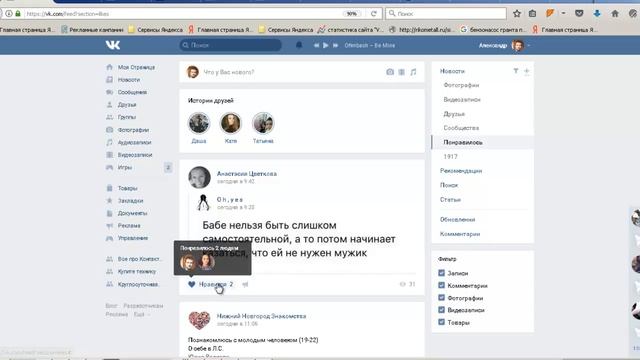Viewport: 640px width, 360px height.
Task: Share the post with repost icon
Action: [245, 284]
